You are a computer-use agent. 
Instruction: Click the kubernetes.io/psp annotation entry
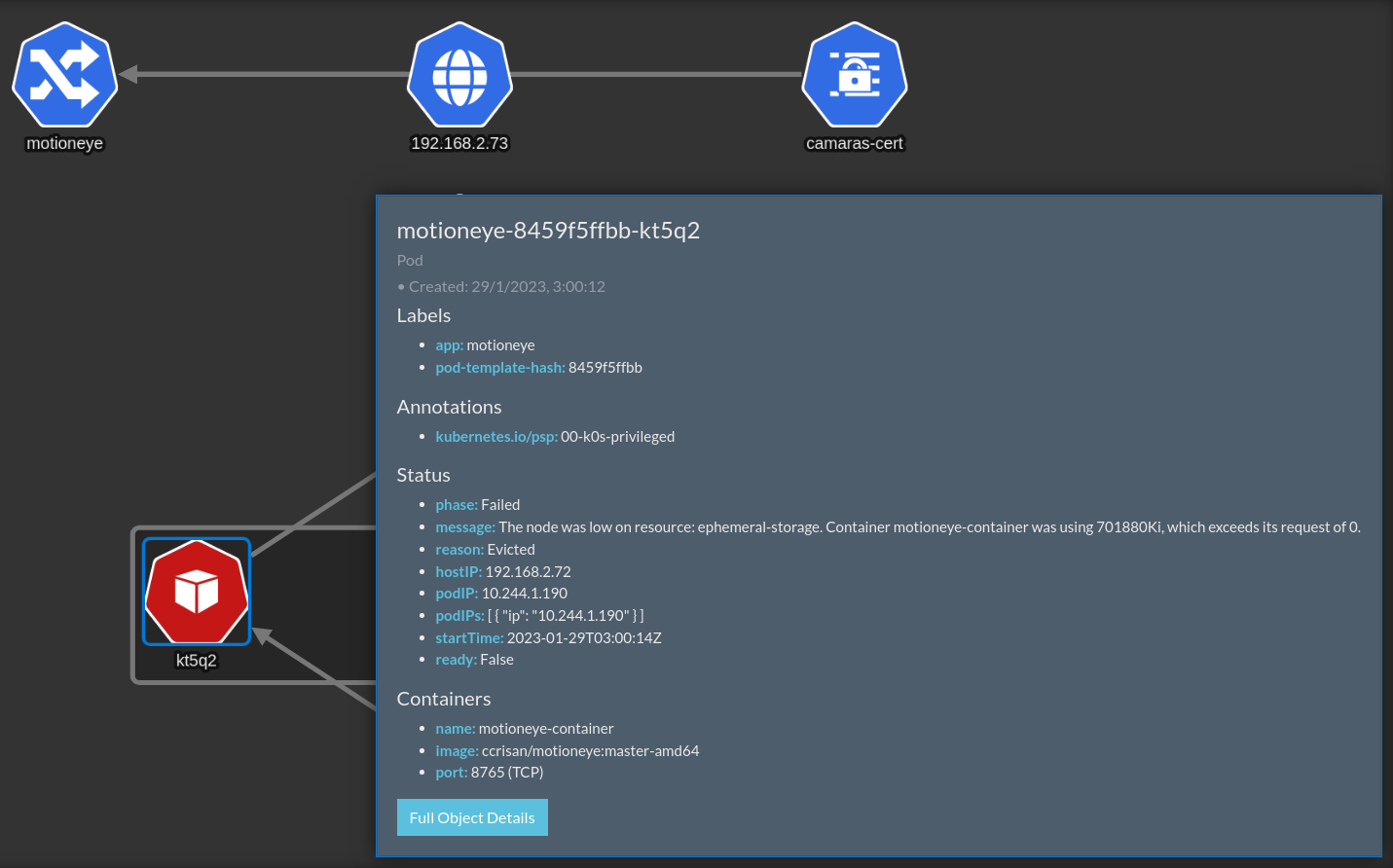[x=555, y=437]
